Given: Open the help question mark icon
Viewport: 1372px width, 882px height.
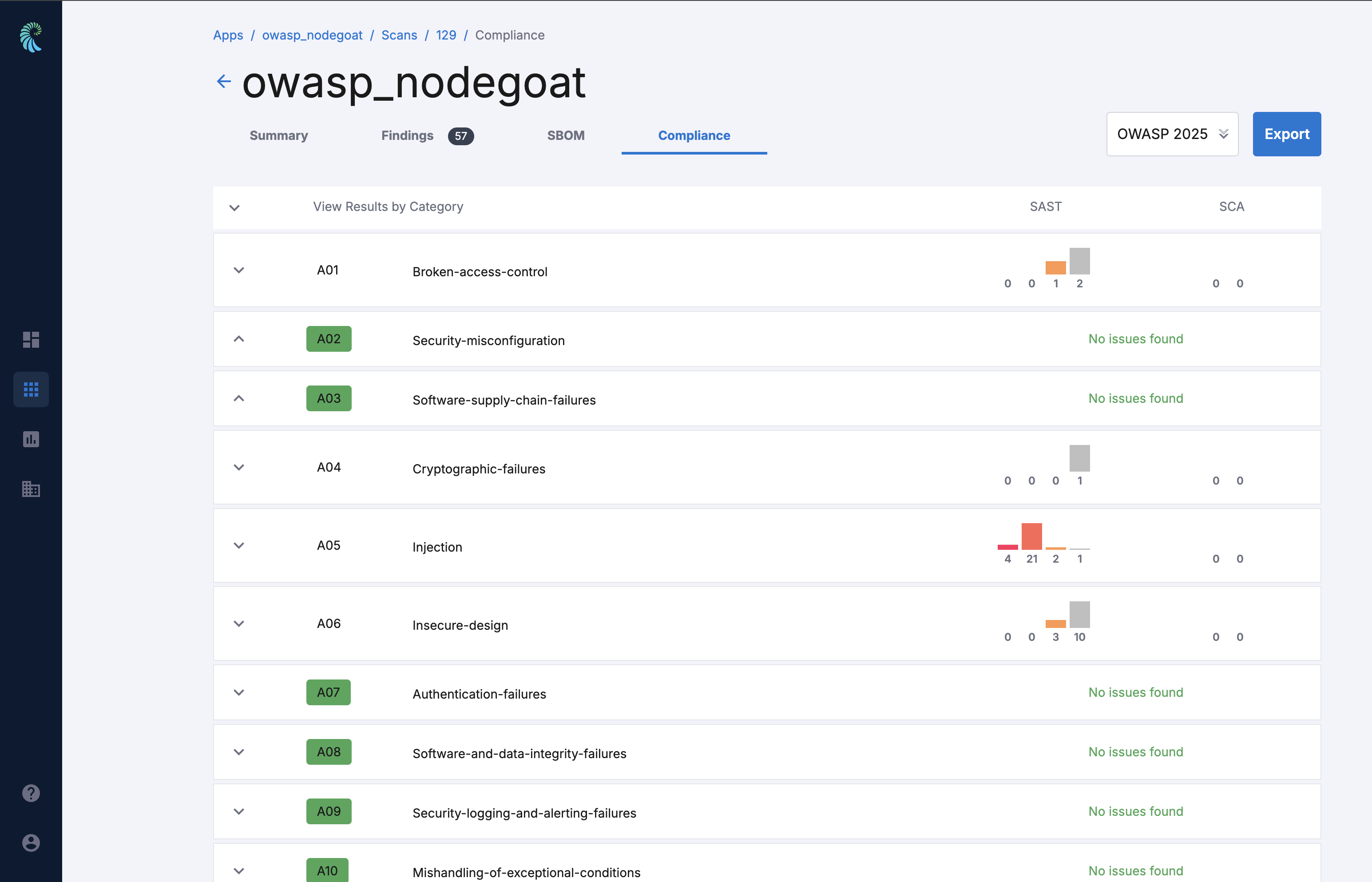Looking at the screenshot, I should tap(31, 793).
